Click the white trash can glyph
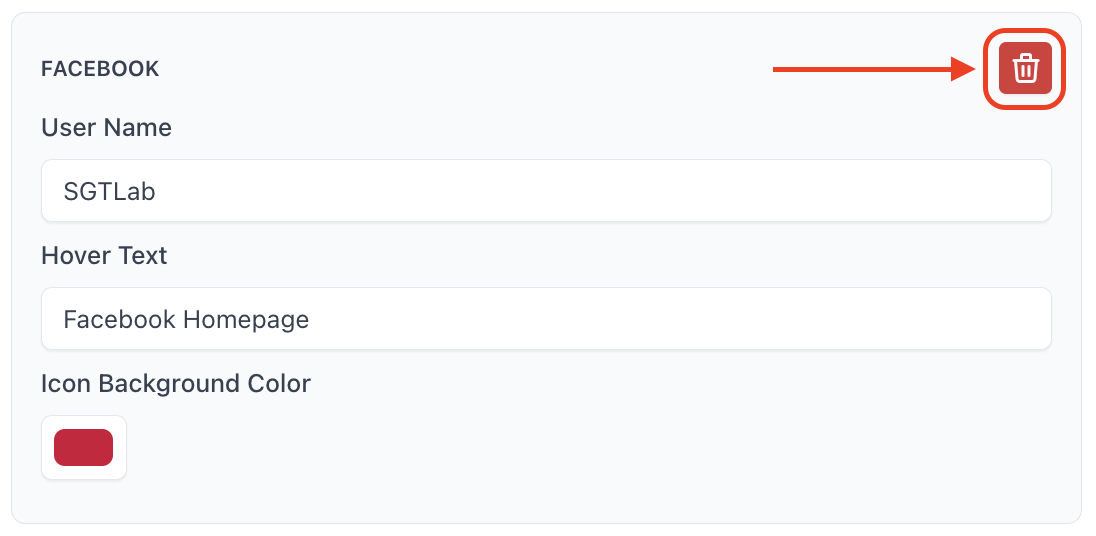 coord(1025,69)
